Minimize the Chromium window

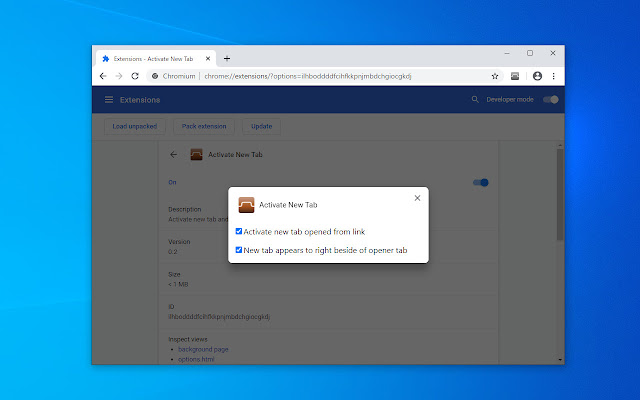507,53
